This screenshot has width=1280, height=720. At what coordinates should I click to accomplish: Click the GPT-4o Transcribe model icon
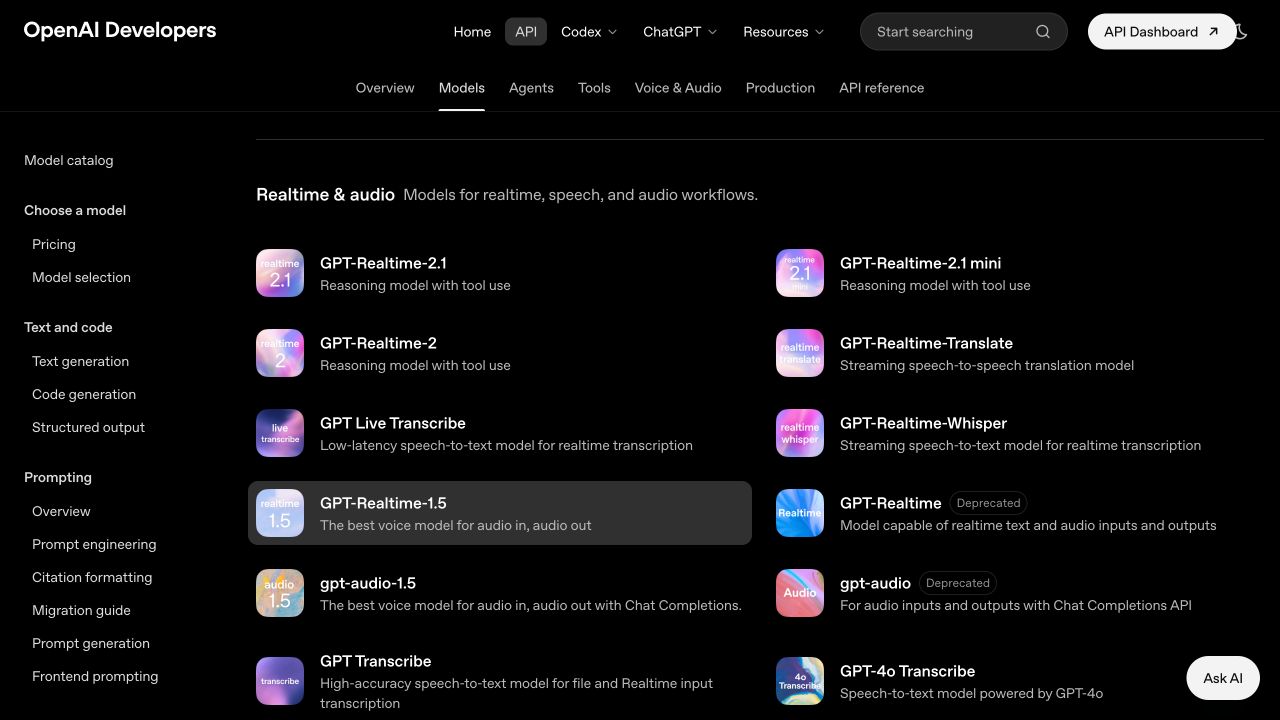click(800, 681)
